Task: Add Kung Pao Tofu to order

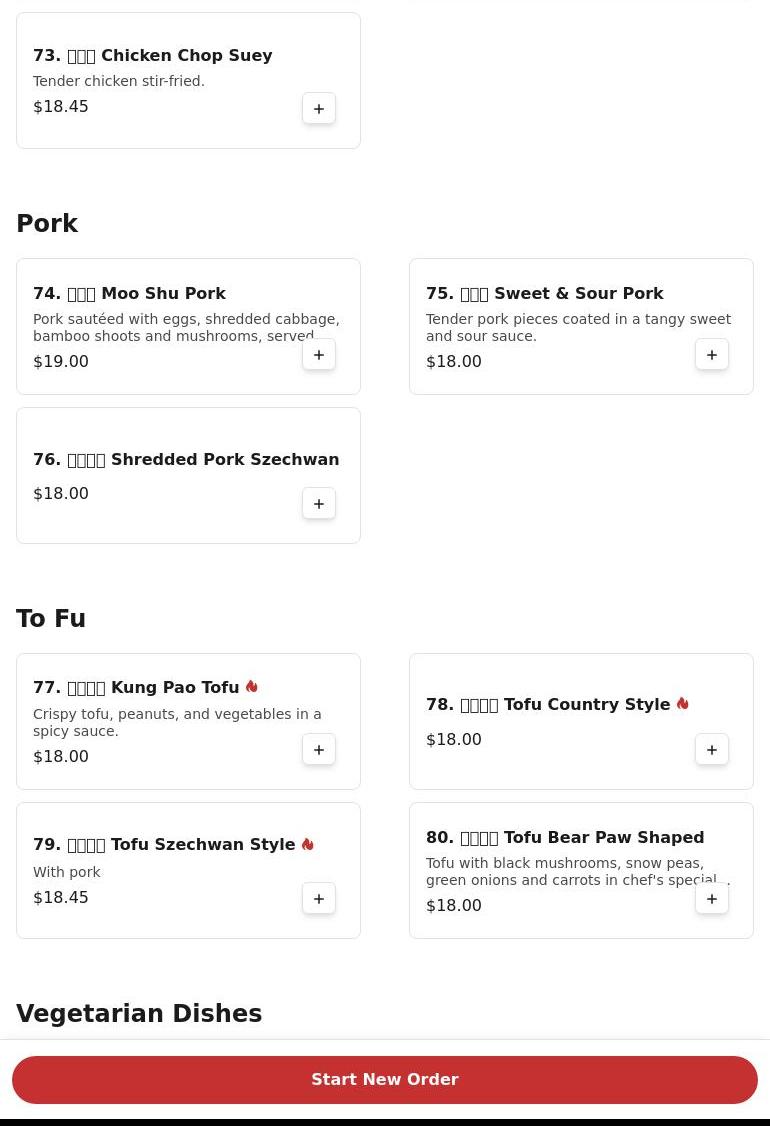Action: tap(319, 750)
